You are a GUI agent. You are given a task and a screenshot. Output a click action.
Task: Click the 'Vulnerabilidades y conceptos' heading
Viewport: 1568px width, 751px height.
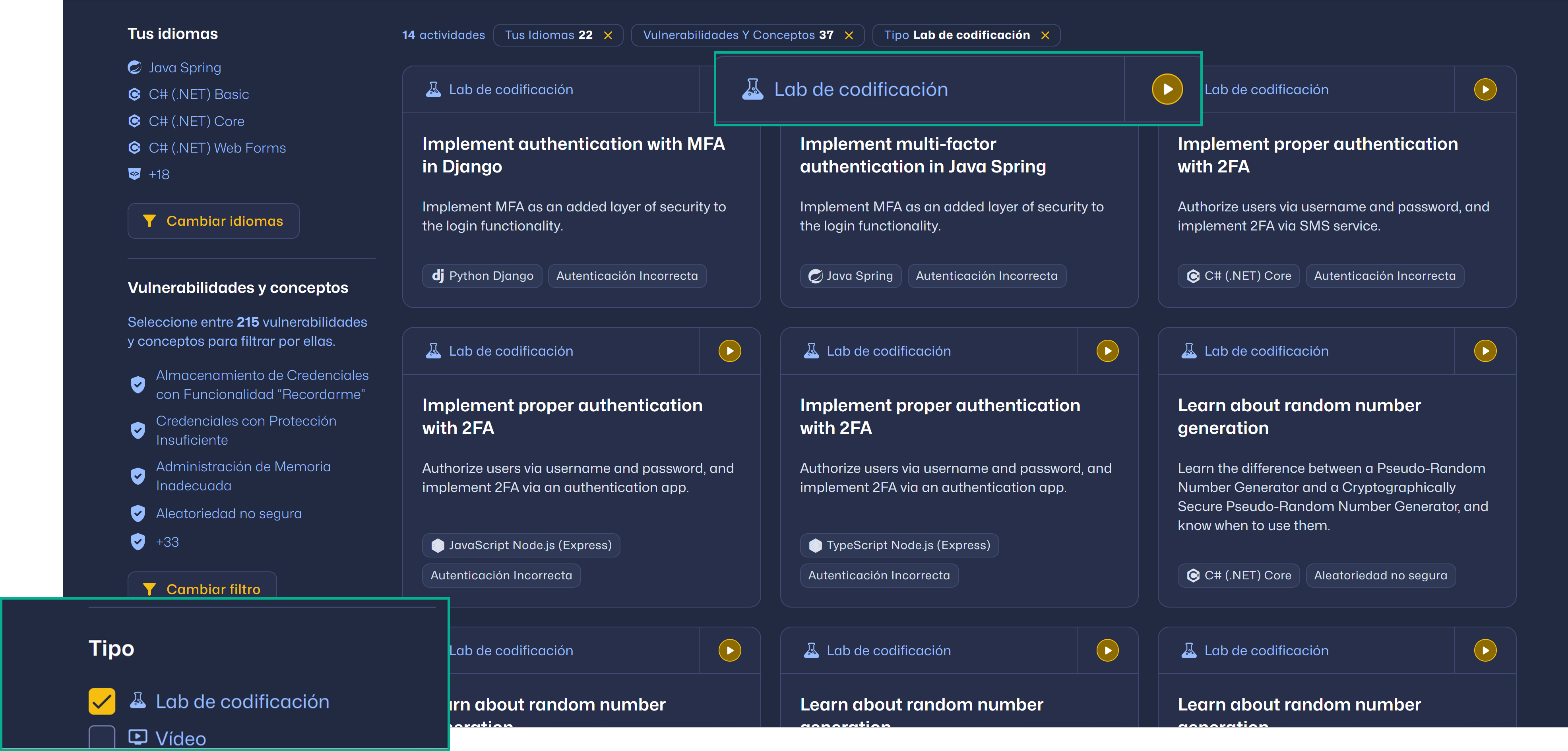237,288
